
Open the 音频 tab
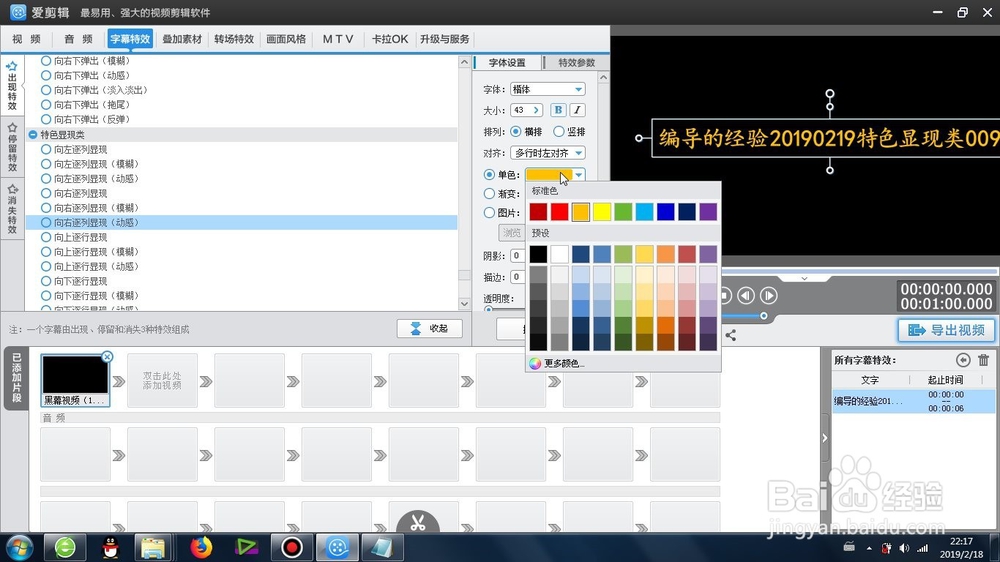pyautogui.click(x=78, y=39)
